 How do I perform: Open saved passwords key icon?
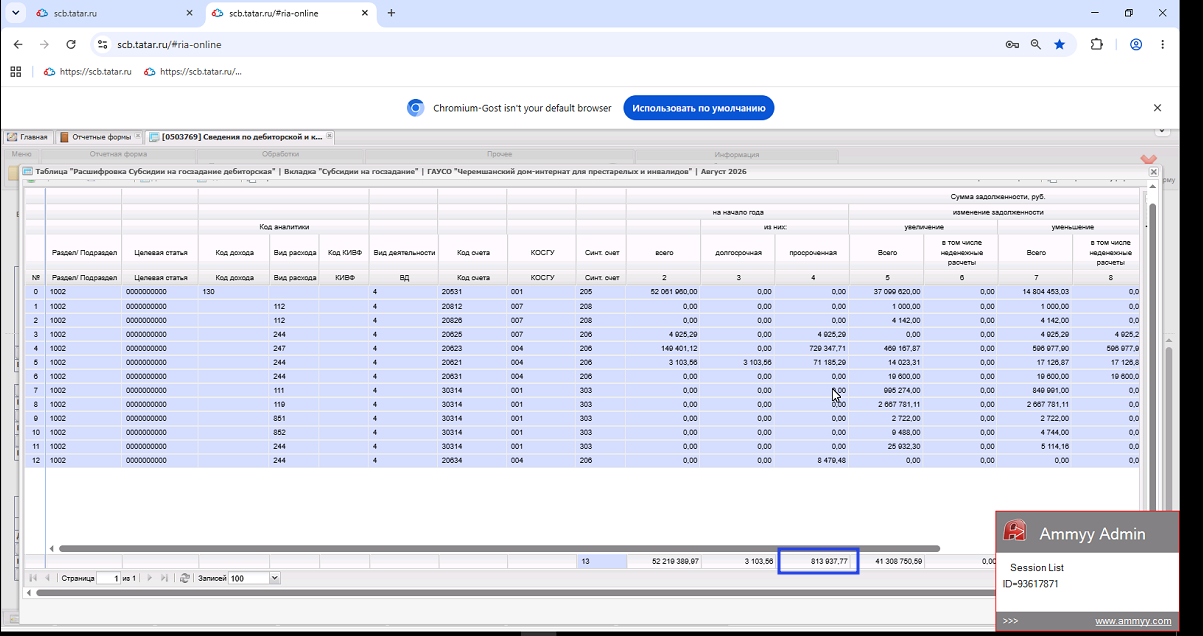1012,44
